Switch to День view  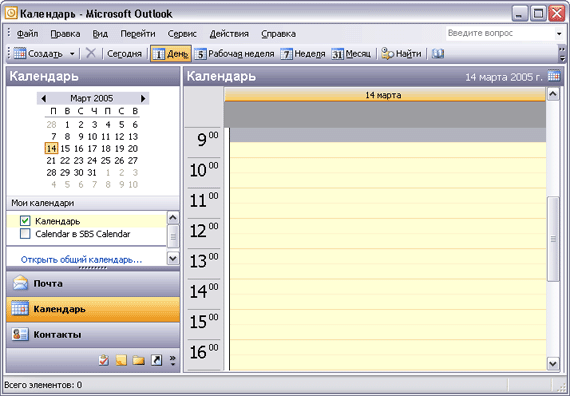(x=170, y=54)
